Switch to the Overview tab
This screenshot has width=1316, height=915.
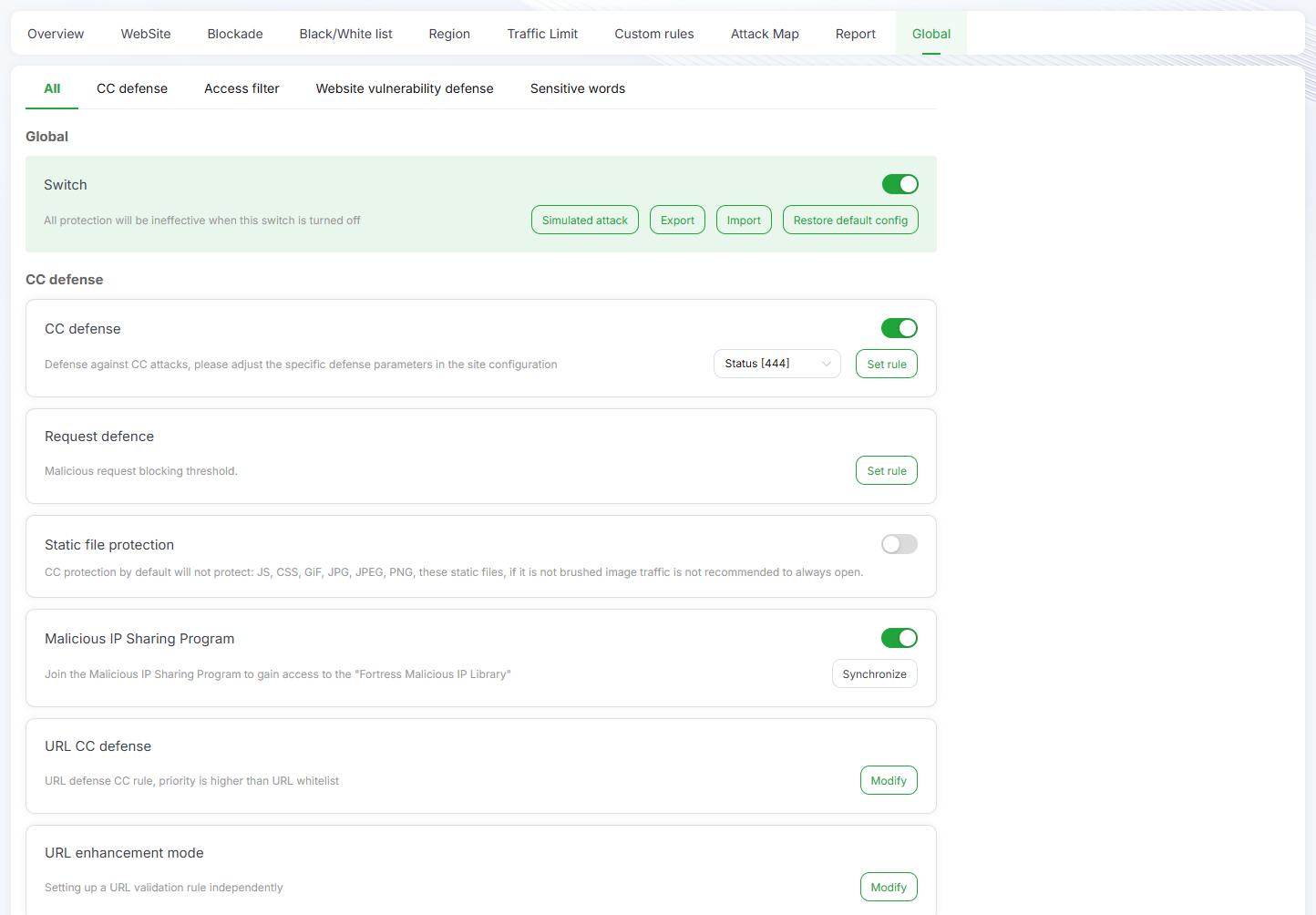(56, 34)
